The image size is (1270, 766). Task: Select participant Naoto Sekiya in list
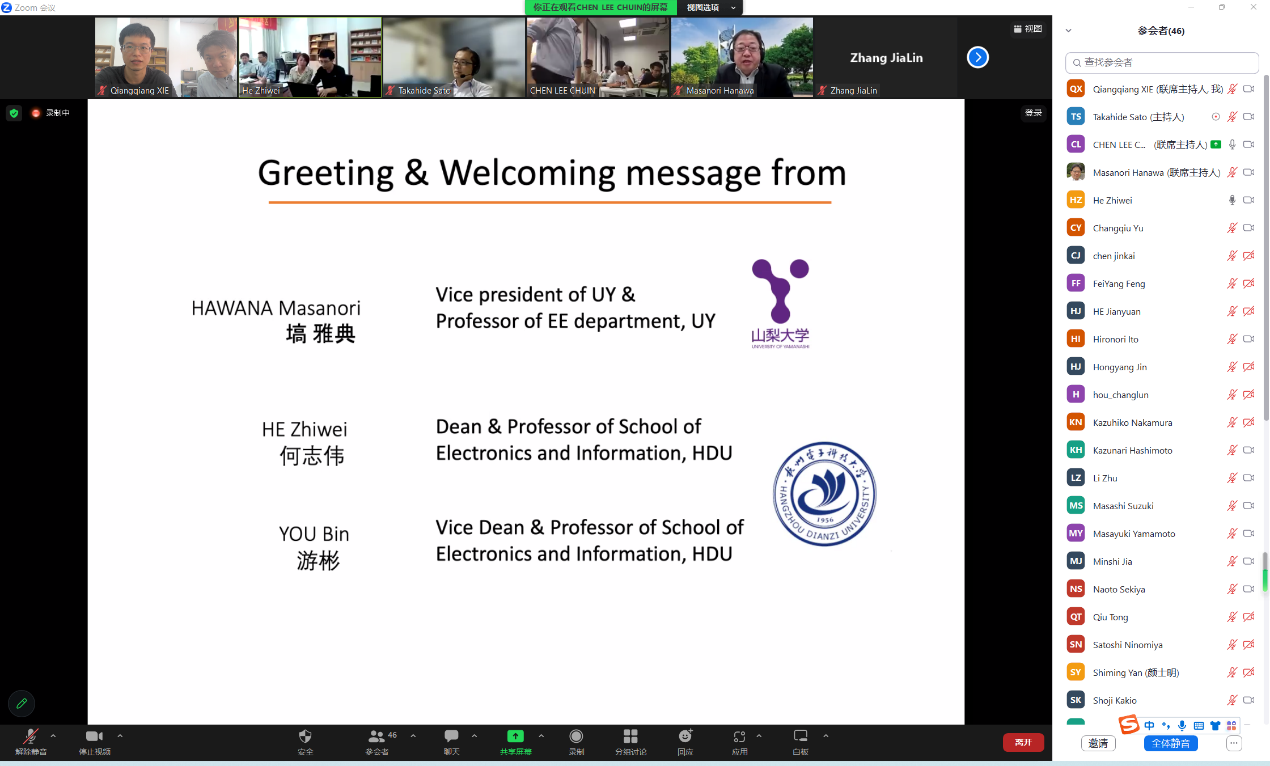pos(1162,589)
